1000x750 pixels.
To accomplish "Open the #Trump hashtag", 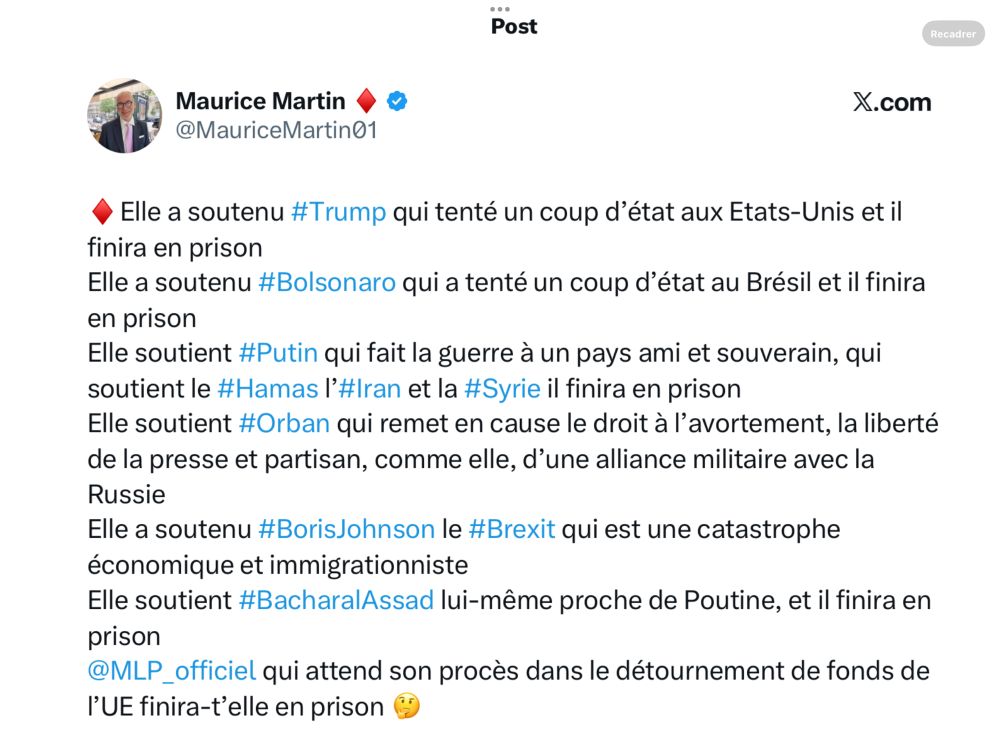I will pyautogui.click(x=339, y=212).
